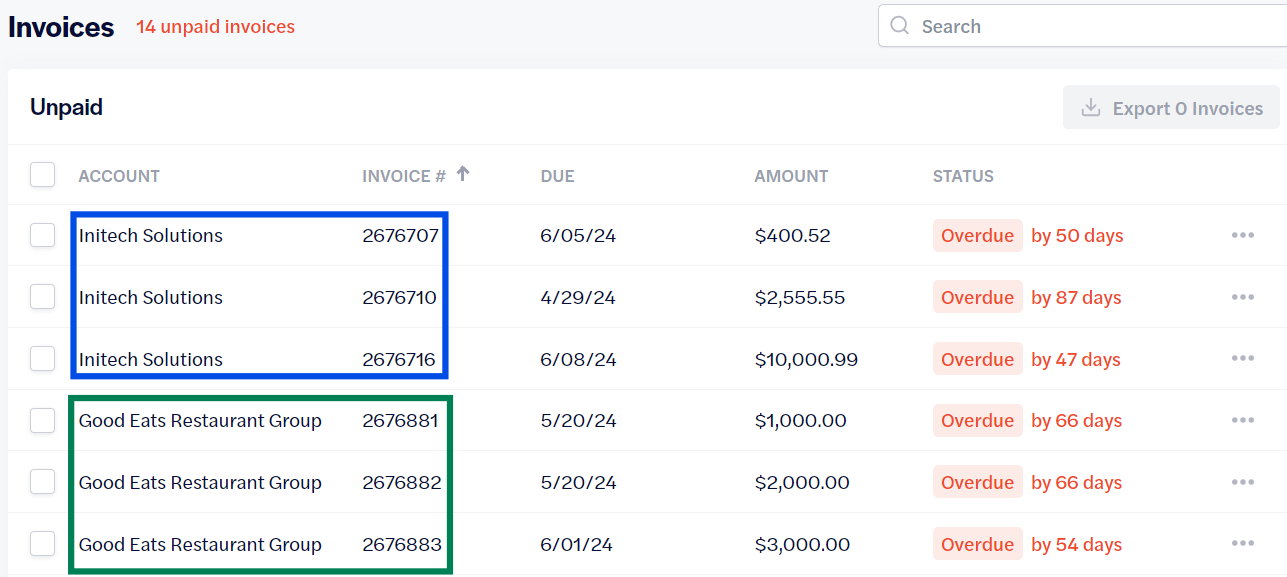Check the box for invoice 2676707
The width and height of the screenshot is (1287, 577).
pos(42,236)
